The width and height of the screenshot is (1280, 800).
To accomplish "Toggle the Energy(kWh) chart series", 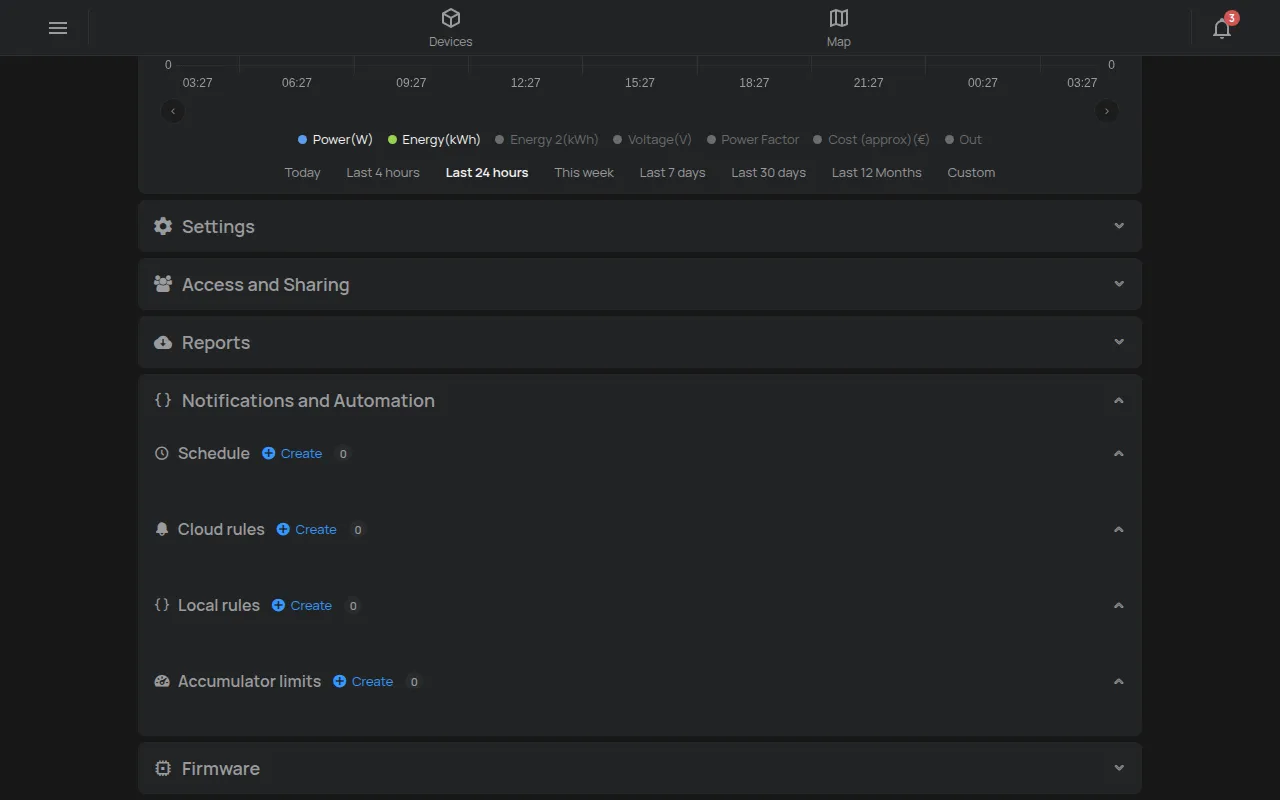I will point(434,140).
